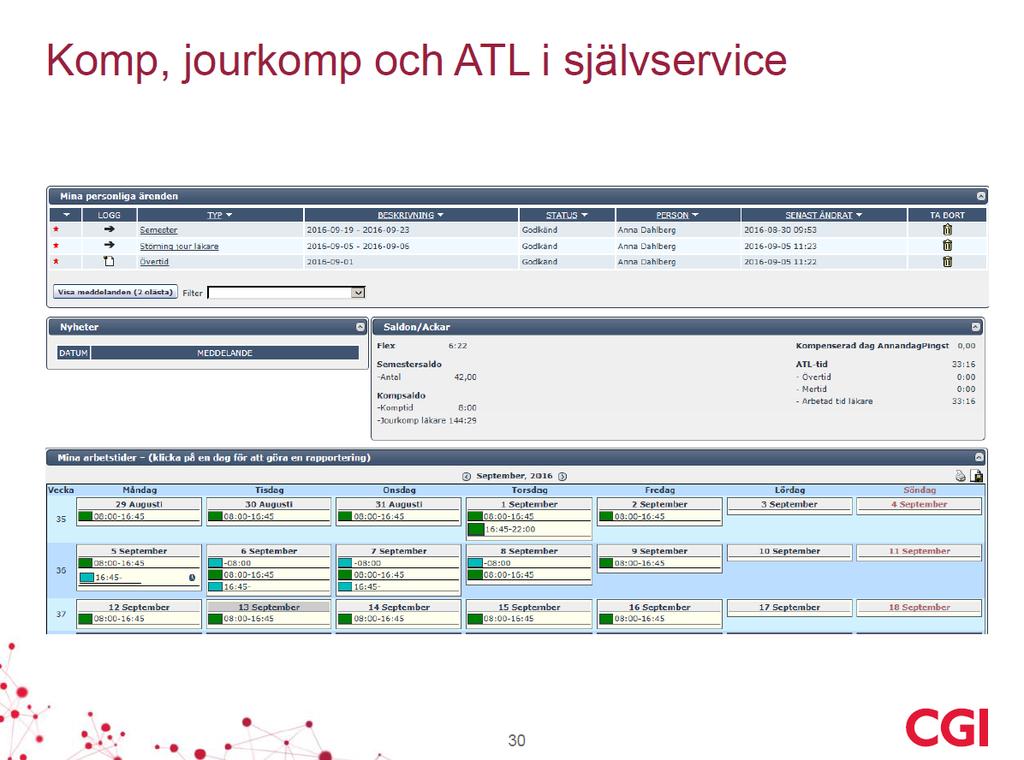Collapse the Mina personliga ärenden panel

980,196
